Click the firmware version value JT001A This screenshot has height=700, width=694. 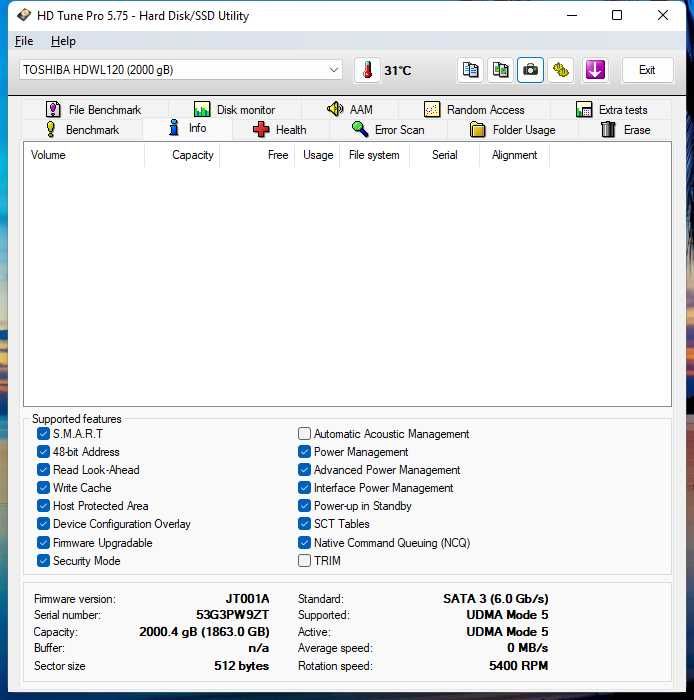coord(247,599)
